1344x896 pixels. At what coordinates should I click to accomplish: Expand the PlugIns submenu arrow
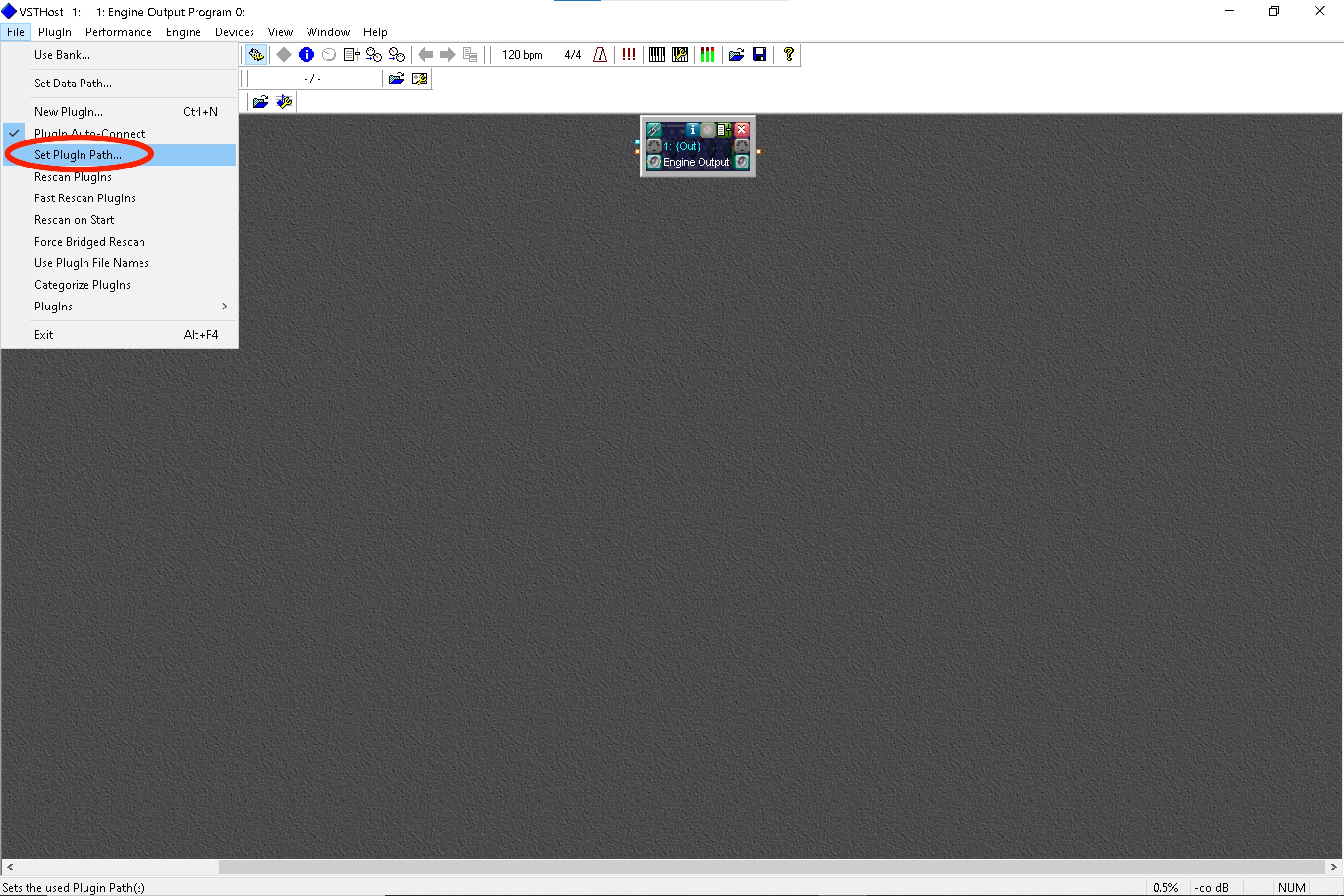pyautogui.click(x=224, y=307)
